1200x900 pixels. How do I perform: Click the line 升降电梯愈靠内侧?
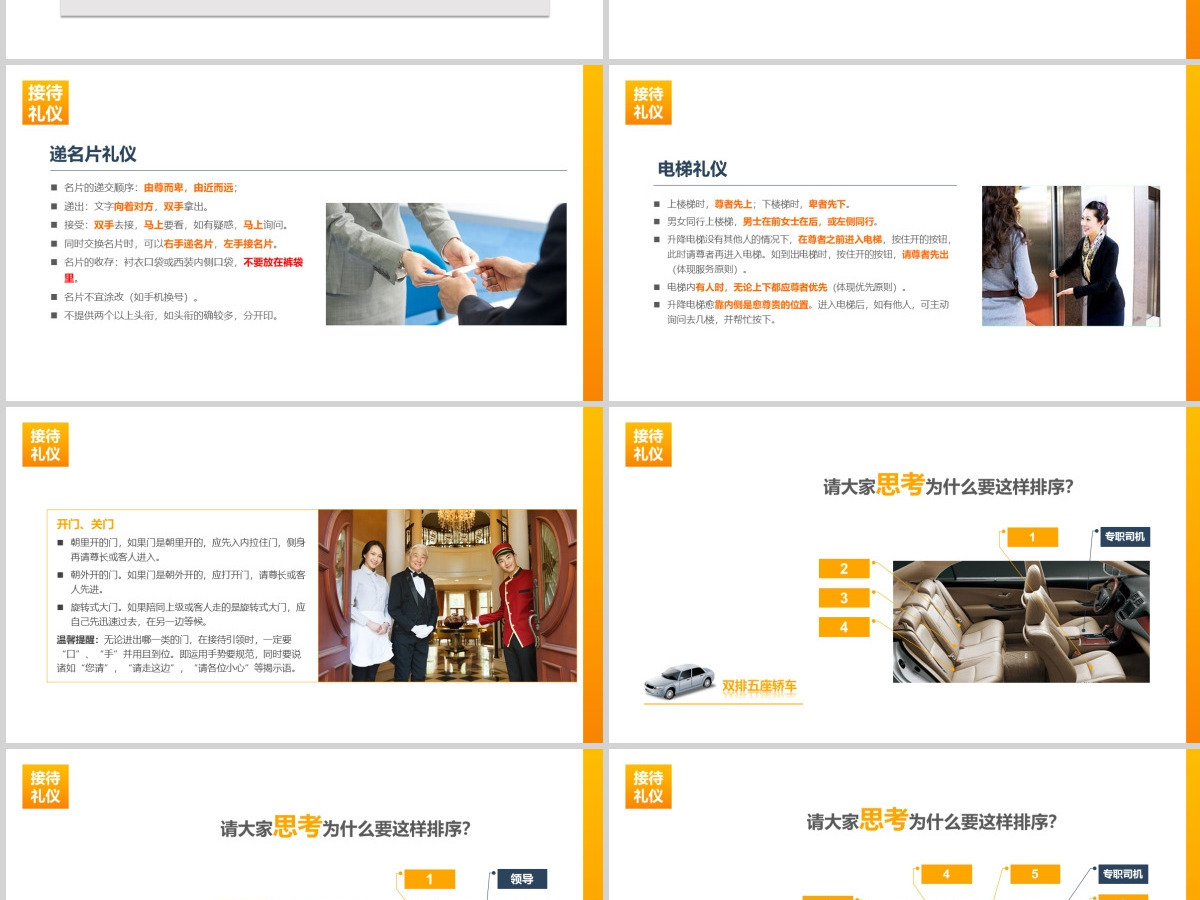(808, 312)
